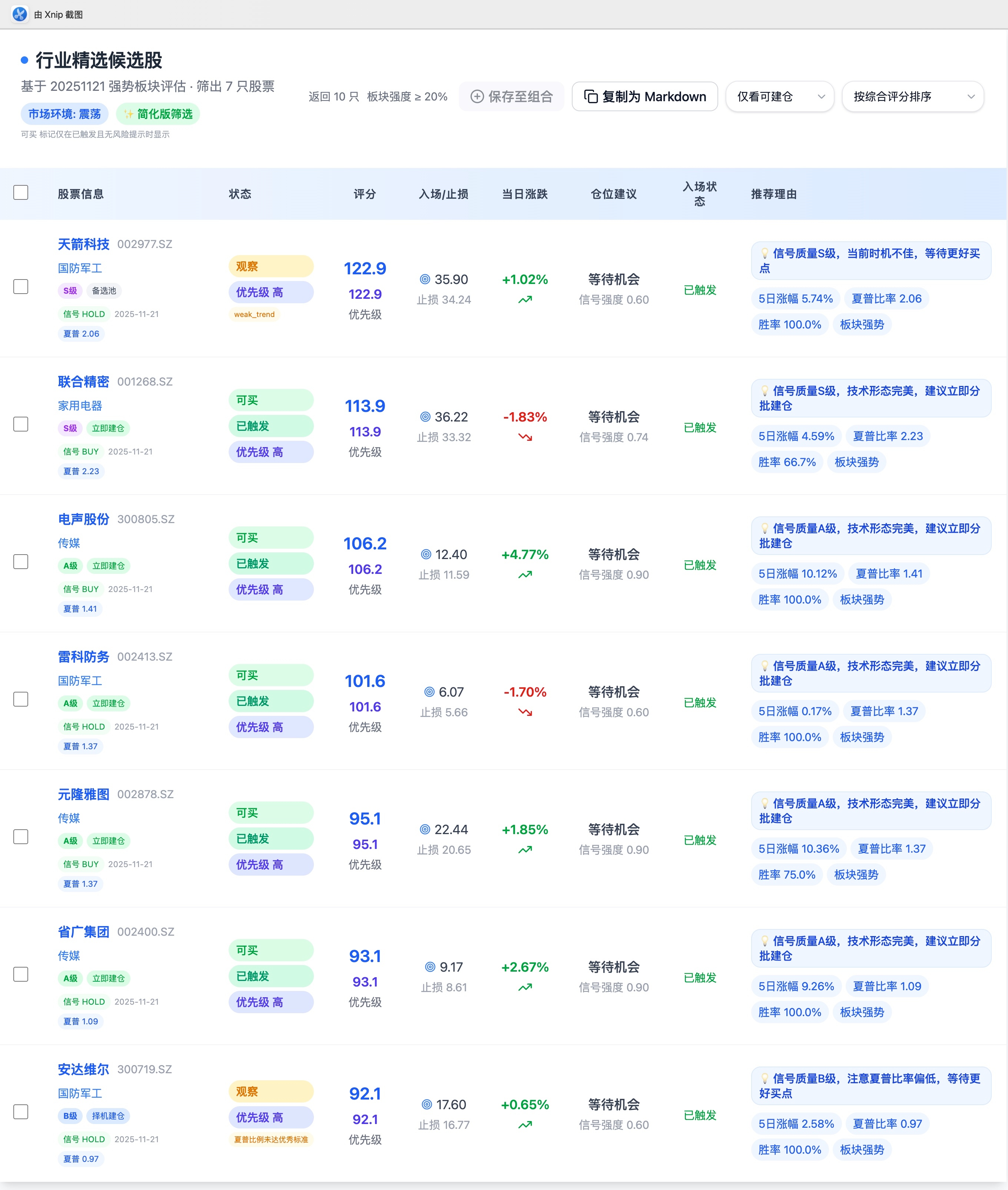Click the 市场环境: 震荡 tag
1008x1190 pixels.
tap(64, 114)
